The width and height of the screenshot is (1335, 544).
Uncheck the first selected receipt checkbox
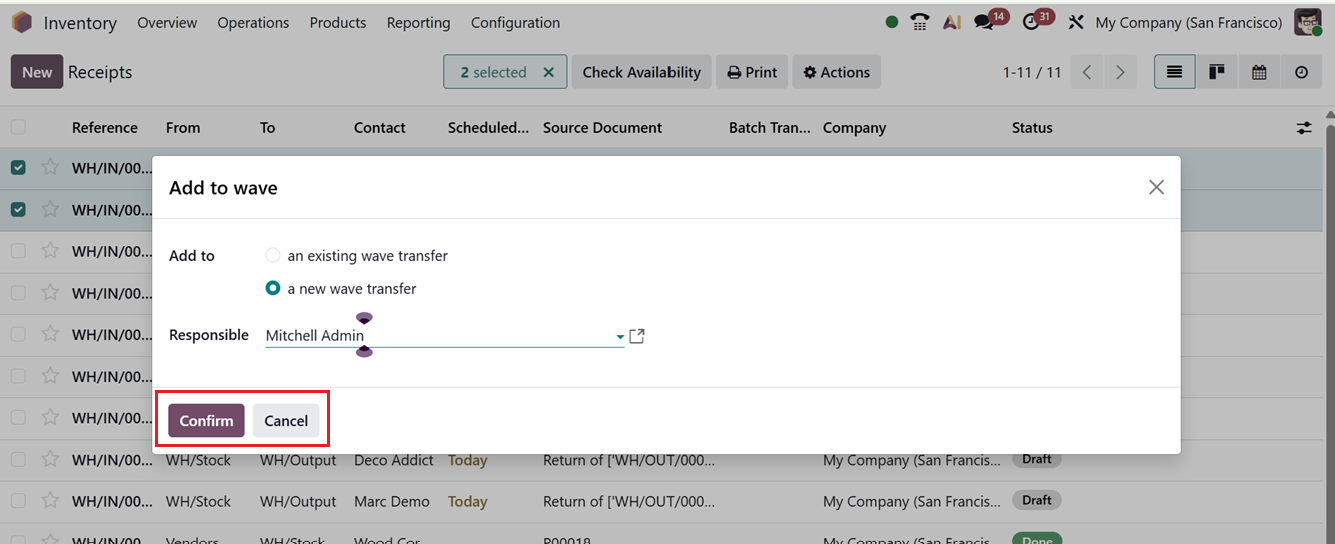coord(18,168)
